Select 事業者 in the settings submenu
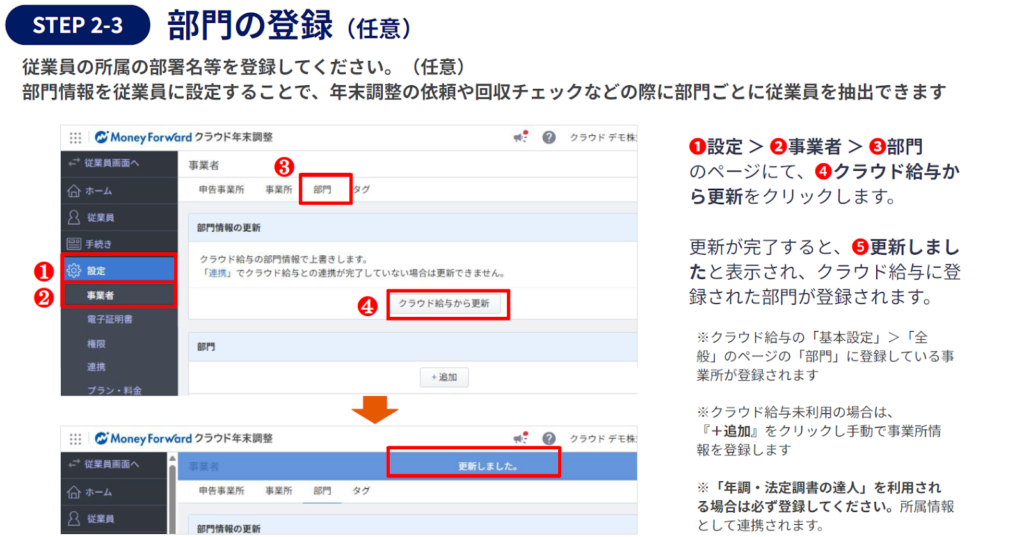 pyautogui.click(x=100, y=295)
